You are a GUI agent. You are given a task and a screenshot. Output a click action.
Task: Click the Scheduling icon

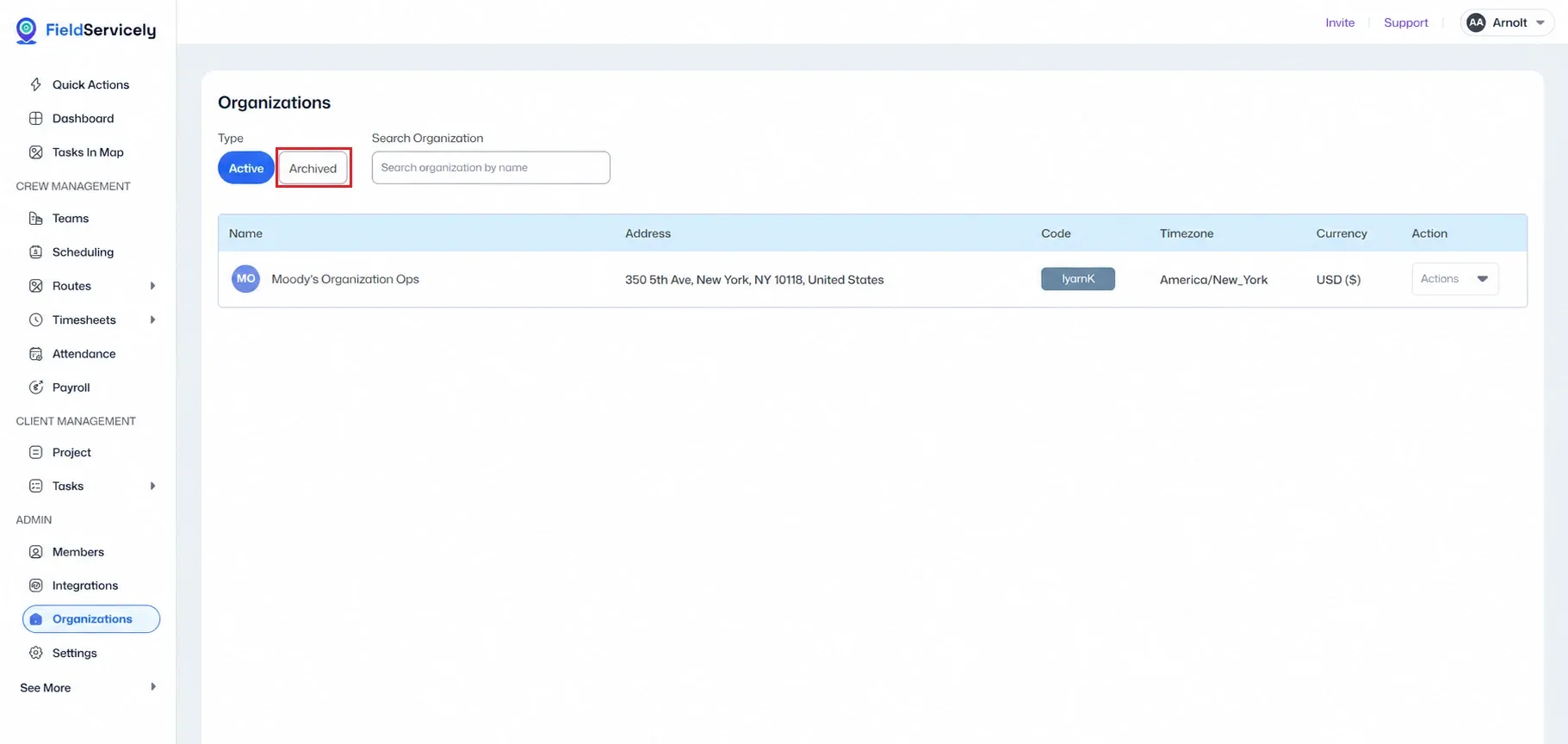[35, 251]
